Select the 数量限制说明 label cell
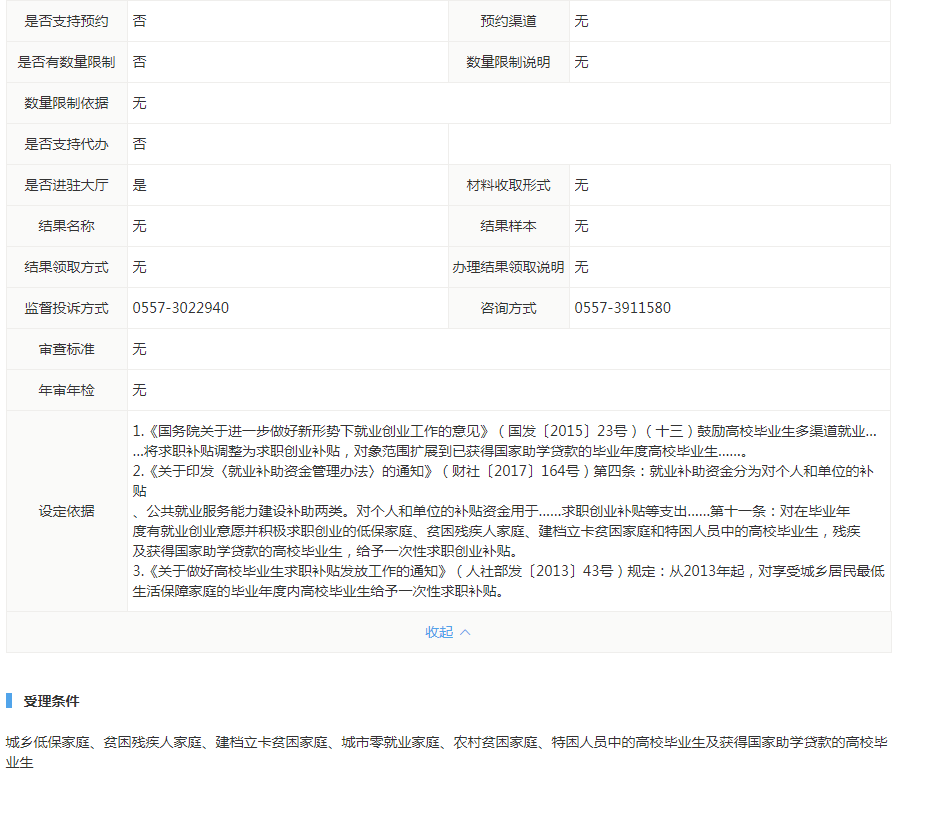 [508, 62]
